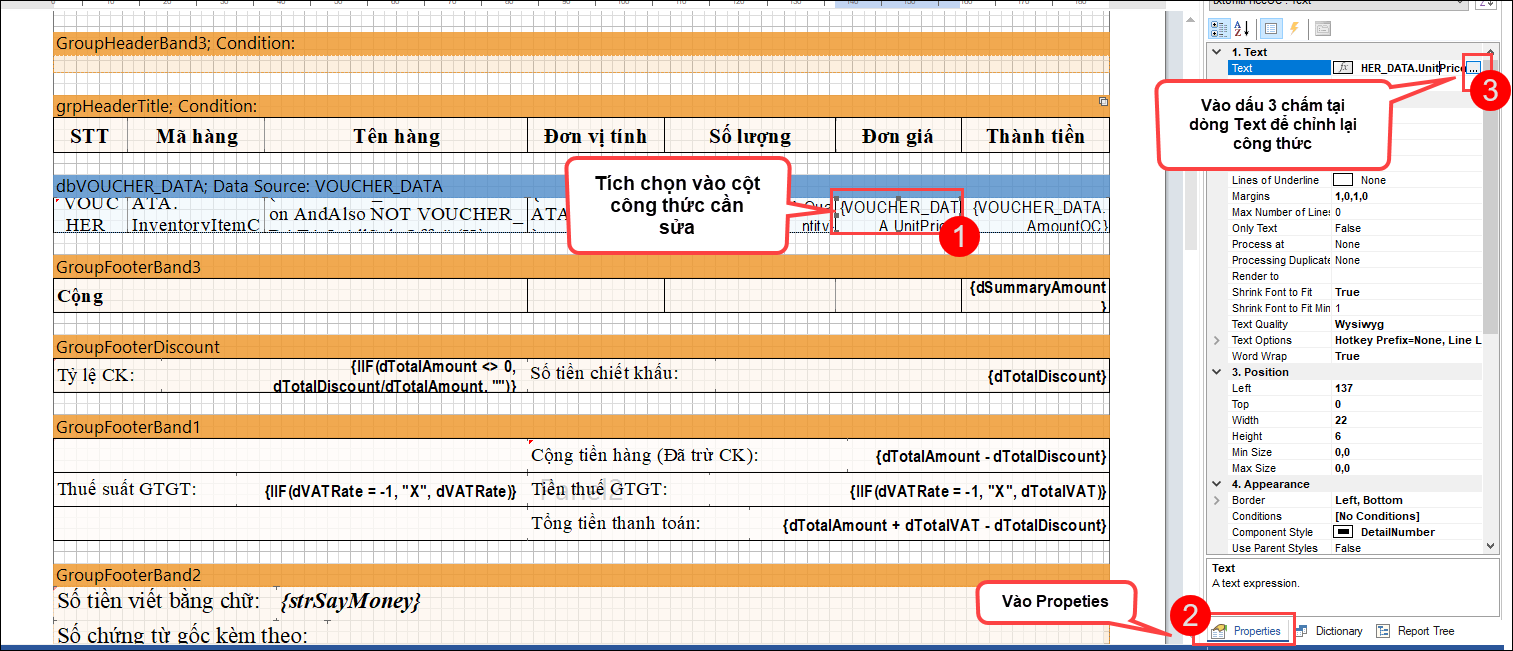Viewport: 1513px width, 651px height.
Task: Select the UnitPrice cell in data band
Action: click(897, 214)
